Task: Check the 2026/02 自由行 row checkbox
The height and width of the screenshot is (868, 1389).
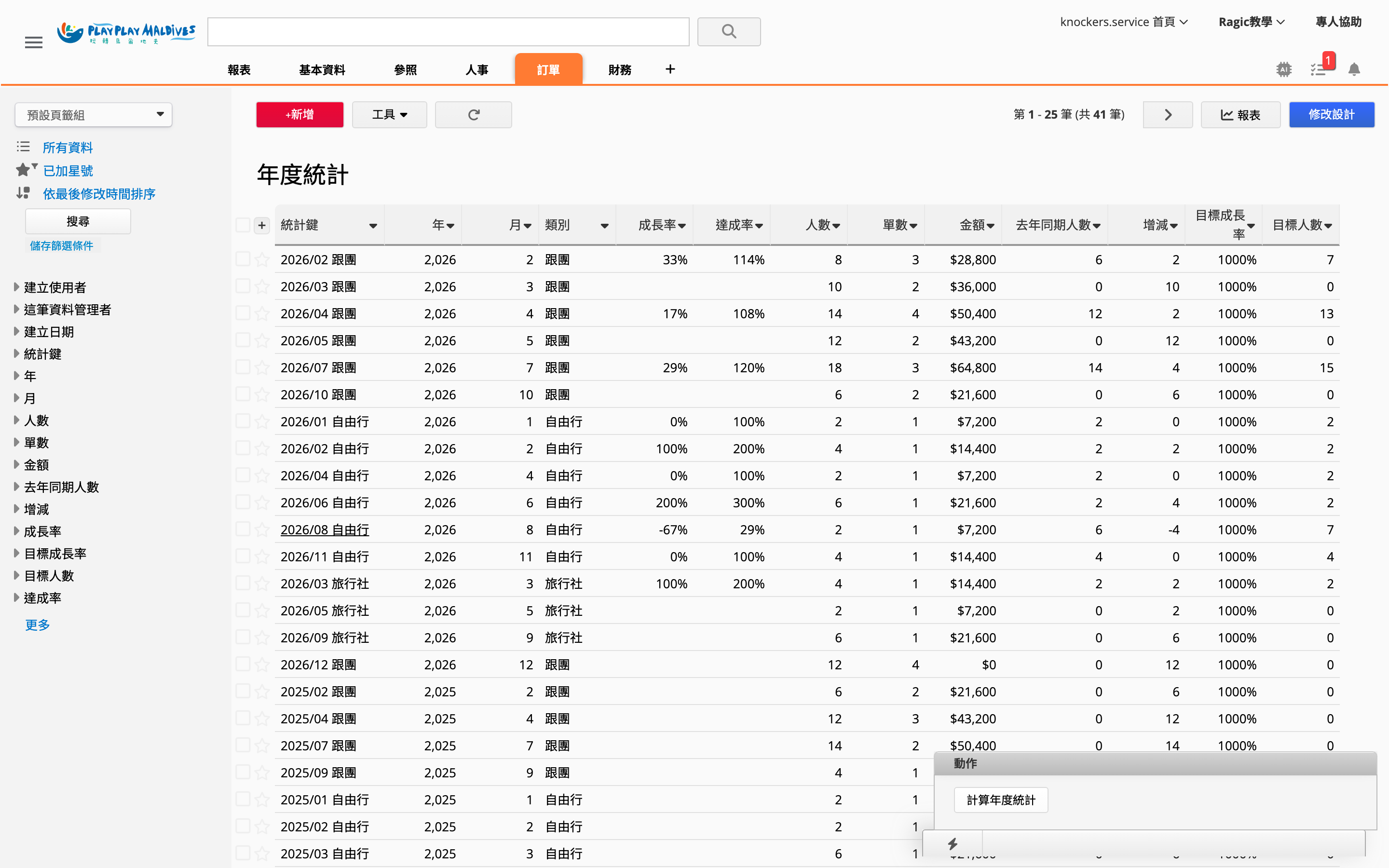Action: pos(243,448)
